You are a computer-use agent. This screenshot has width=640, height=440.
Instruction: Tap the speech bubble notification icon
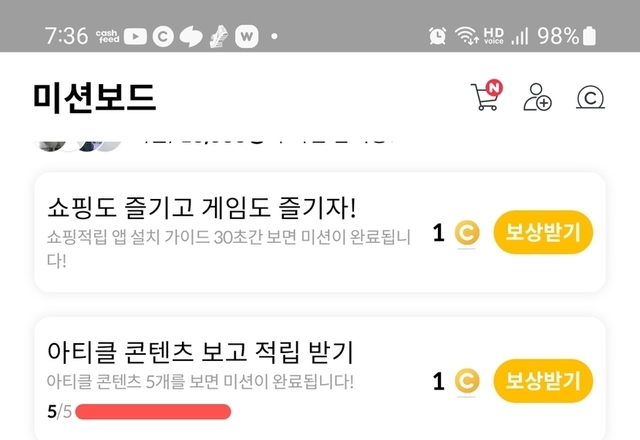coord(191,37)
